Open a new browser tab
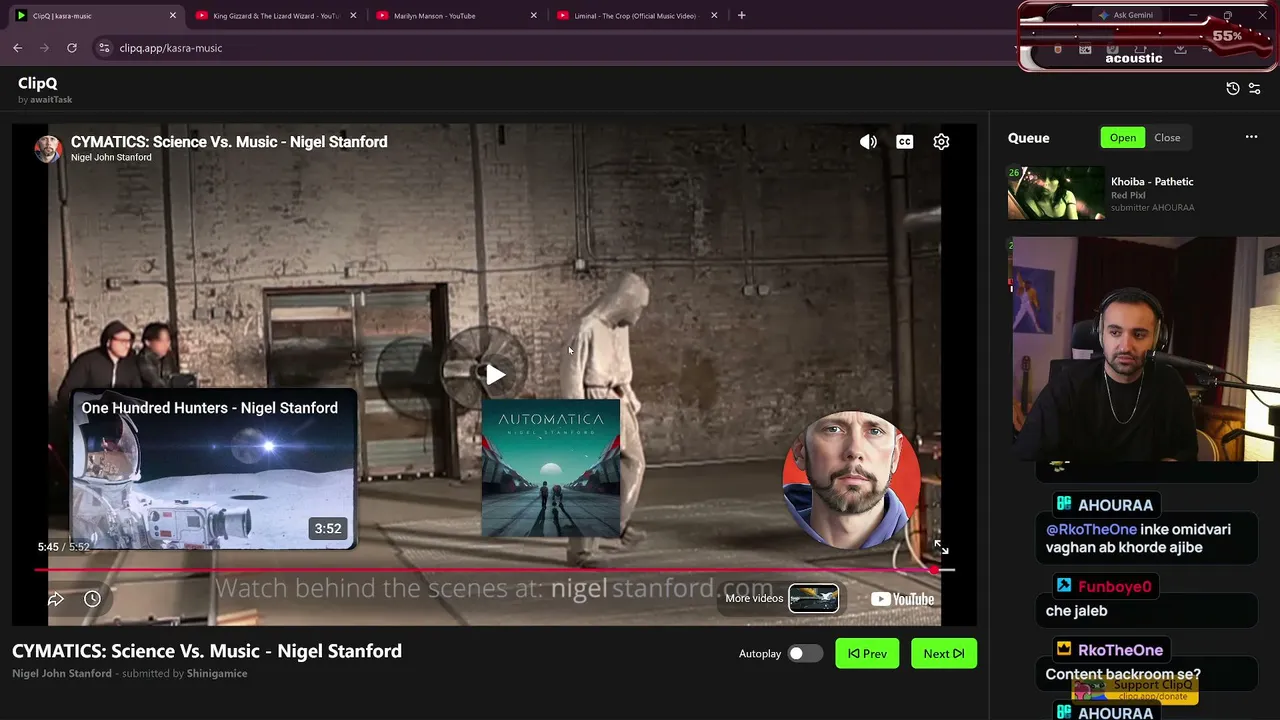The width and height of the screenshot is (1280, 720). point(741,16)
